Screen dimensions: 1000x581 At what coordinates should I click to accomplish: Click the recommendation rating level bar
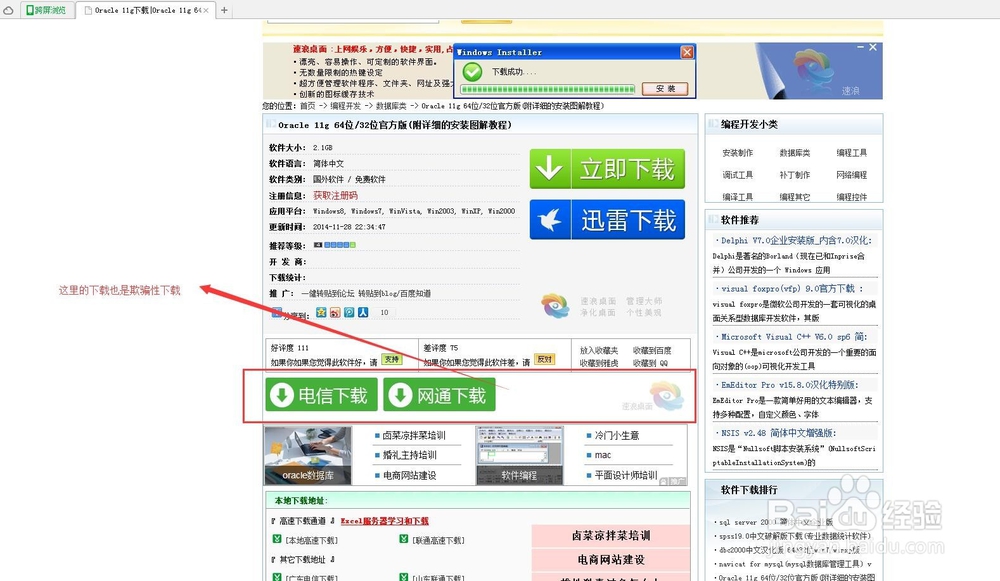335,245
